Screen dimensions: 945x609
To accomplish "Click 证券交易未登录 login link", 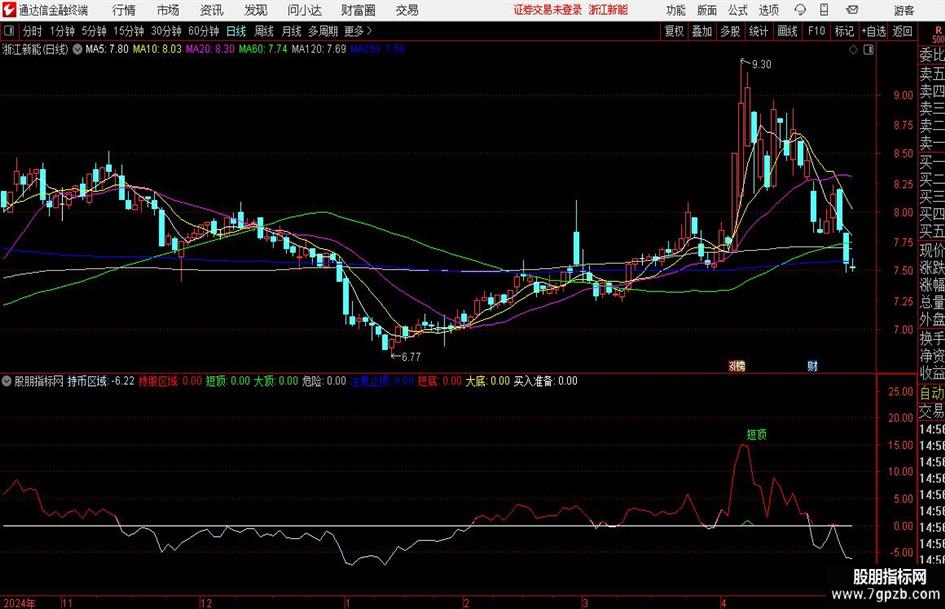I will click(x=548, y=10).
